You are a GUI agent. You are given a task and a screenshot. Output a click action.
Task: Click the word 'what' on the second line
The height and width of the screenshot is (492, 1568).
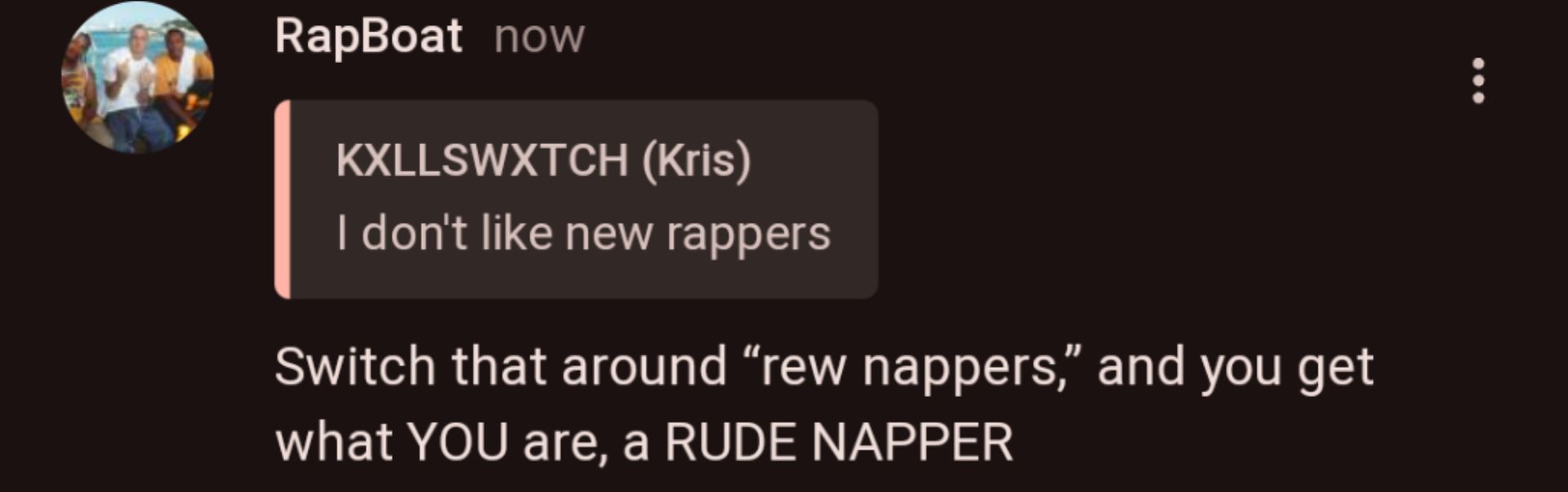point(334,442)
